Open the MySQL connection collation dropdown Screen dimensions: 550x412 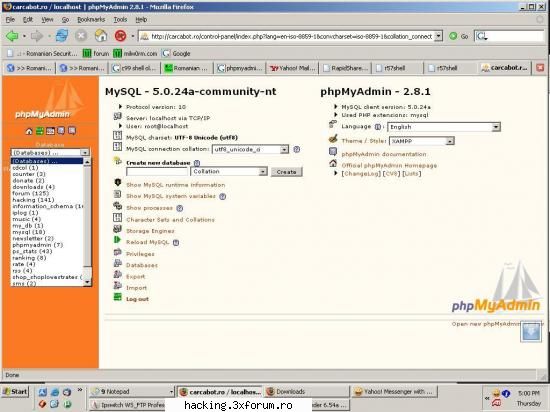click(250, 149)
